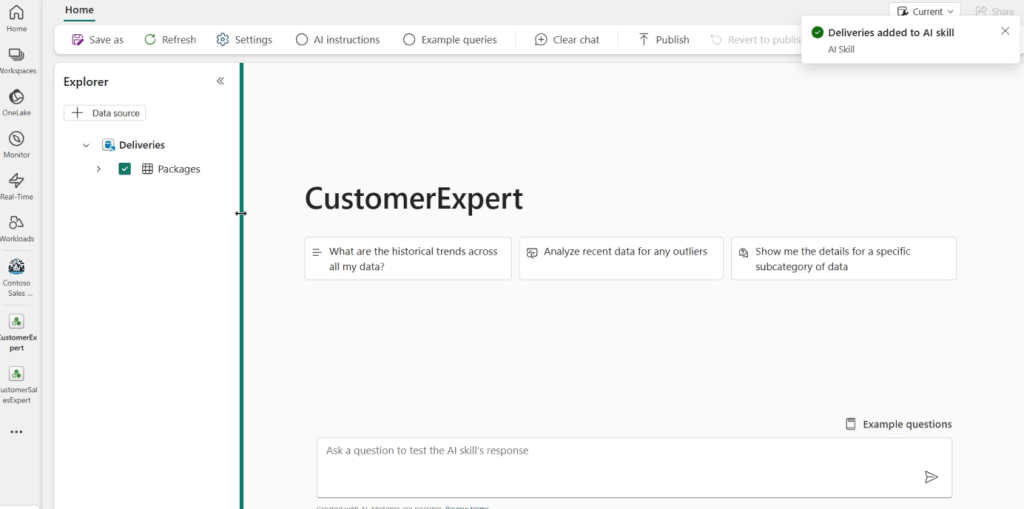
Task: Collapse the Deliveries data source tree
Action: [x=86, y=146]
